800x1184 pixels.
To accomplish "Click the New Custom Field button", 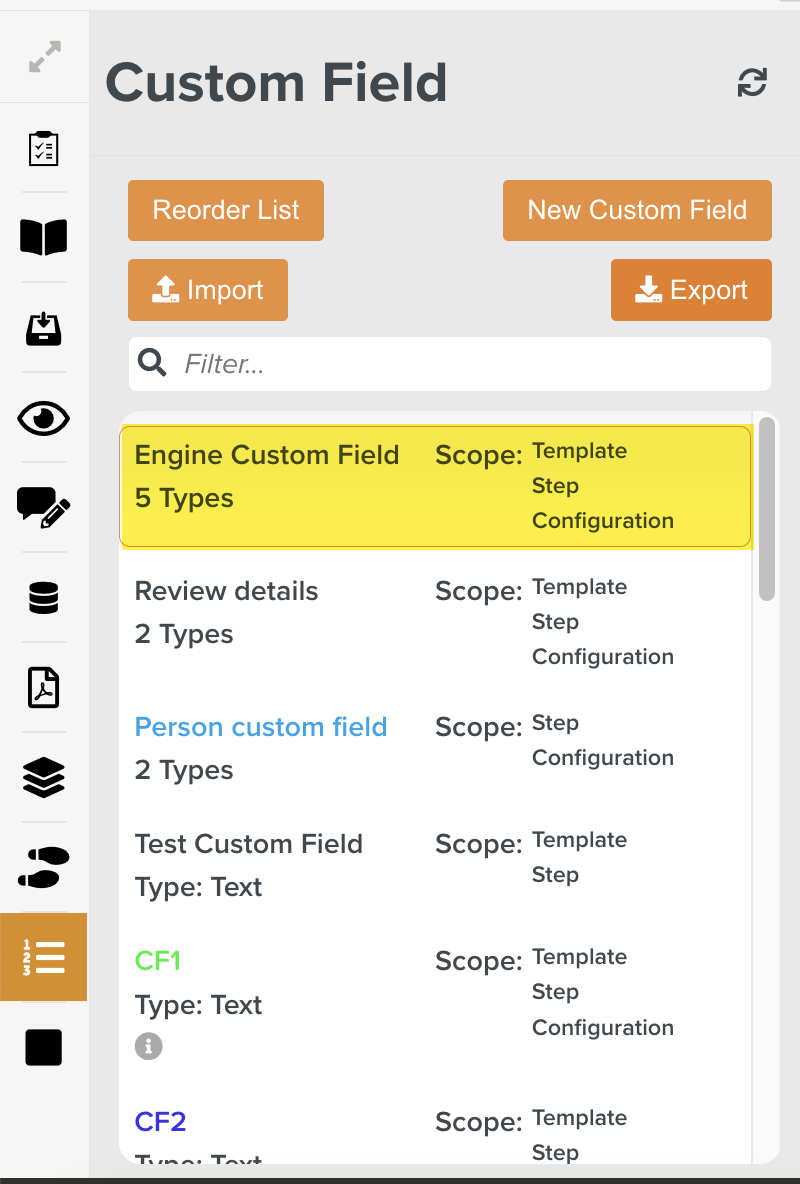I will [x=637, y=210].
